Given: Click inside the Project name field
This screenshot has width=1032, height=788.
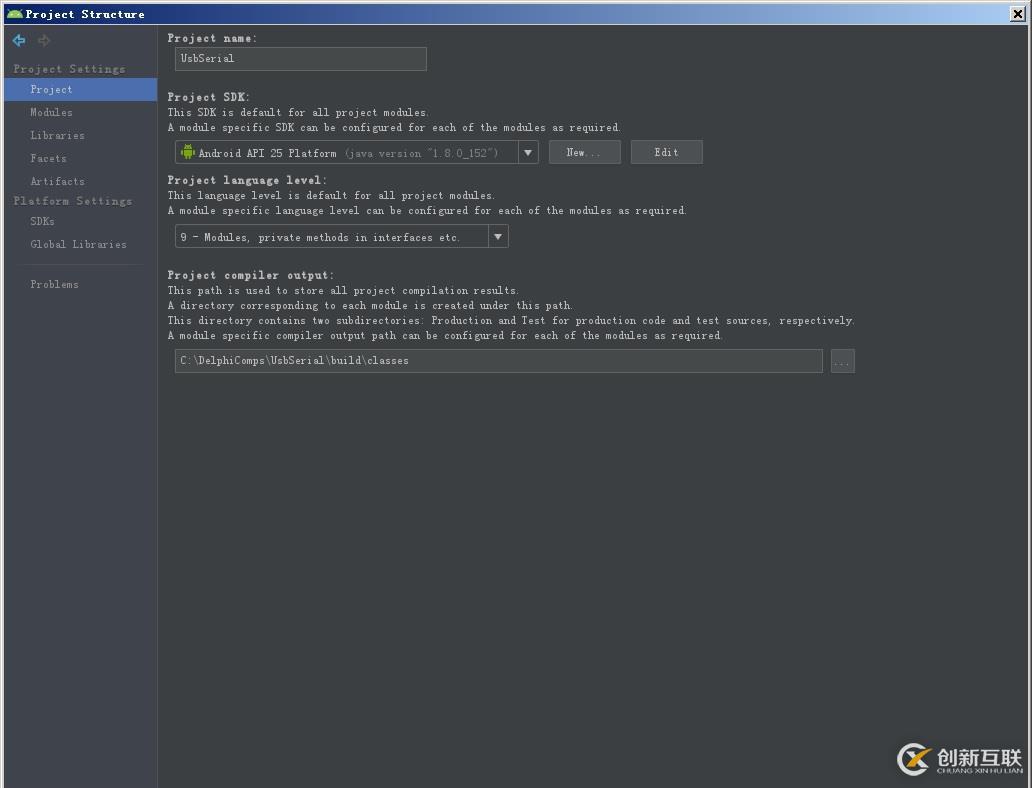Looking at the screenshot, I should click(300, 58).
